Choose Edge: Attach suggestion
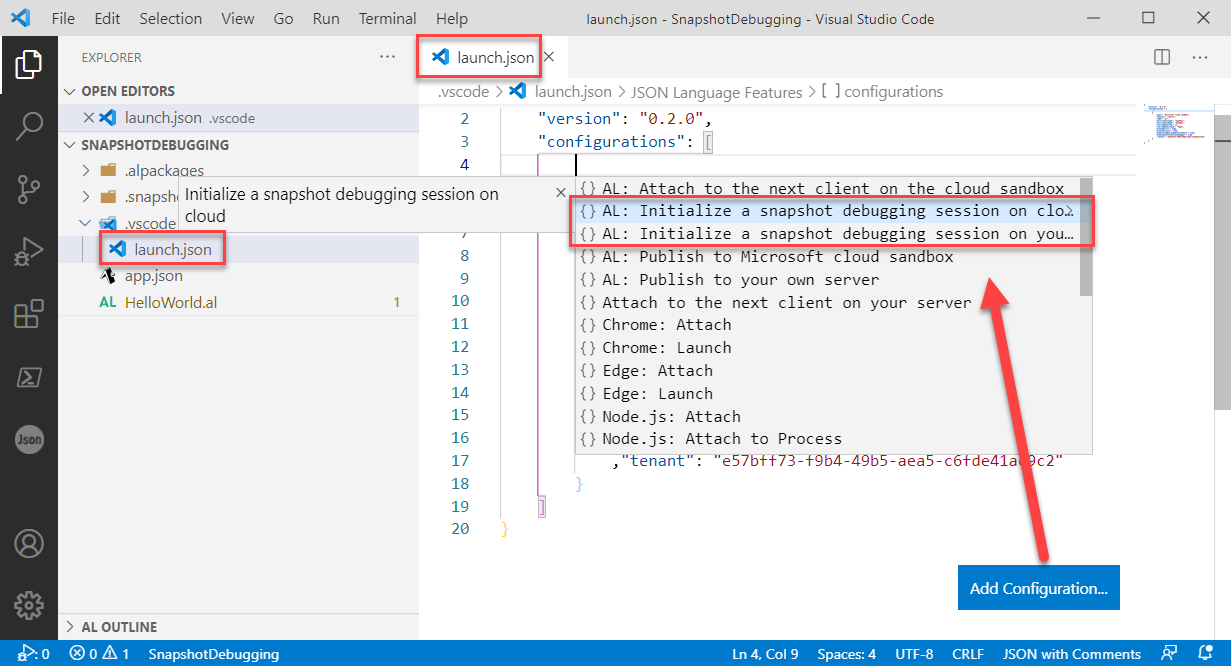Screen dimensions: 1231x666 point(827,371)
